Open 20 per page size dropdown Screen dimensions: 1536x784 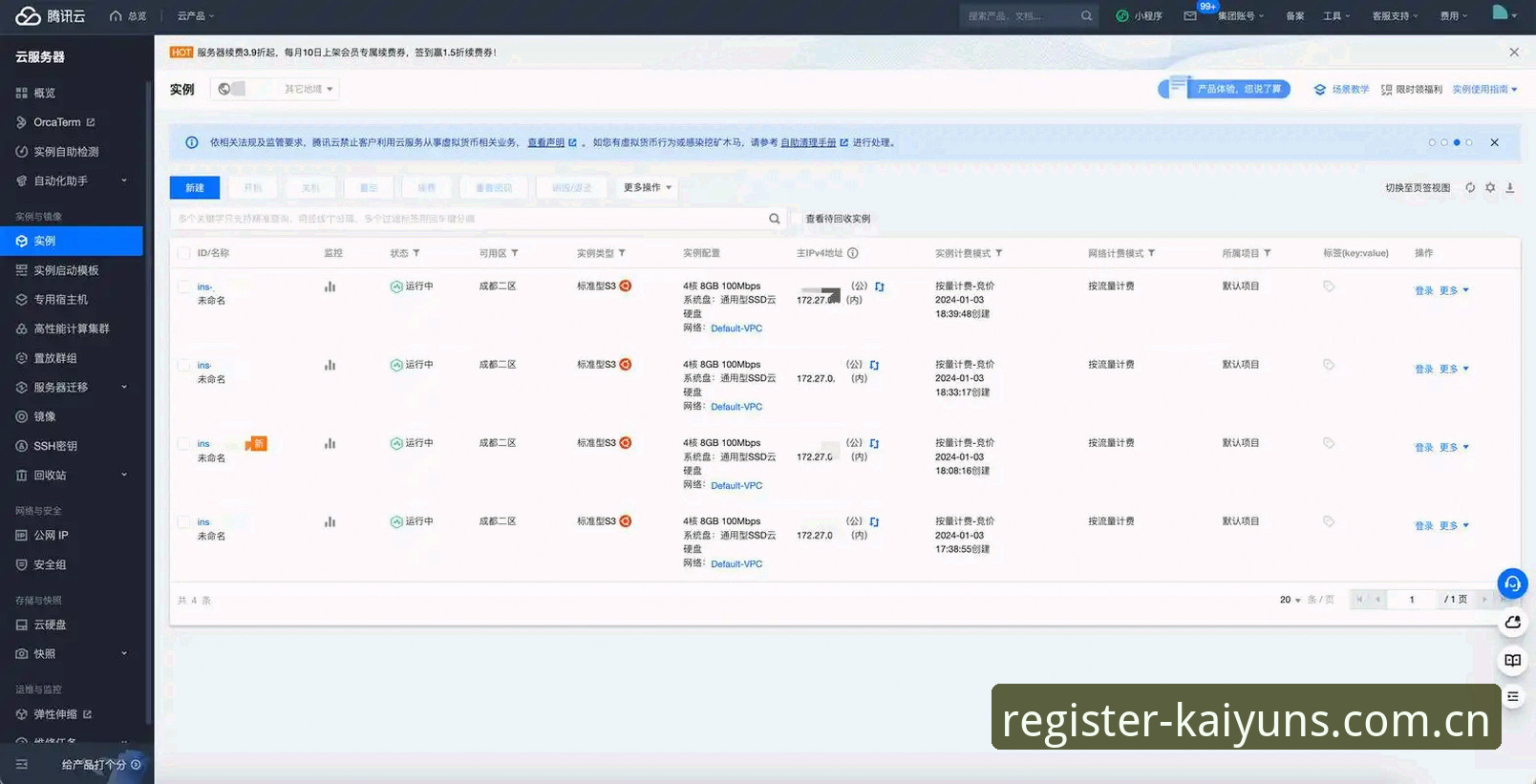point(1290,600)
